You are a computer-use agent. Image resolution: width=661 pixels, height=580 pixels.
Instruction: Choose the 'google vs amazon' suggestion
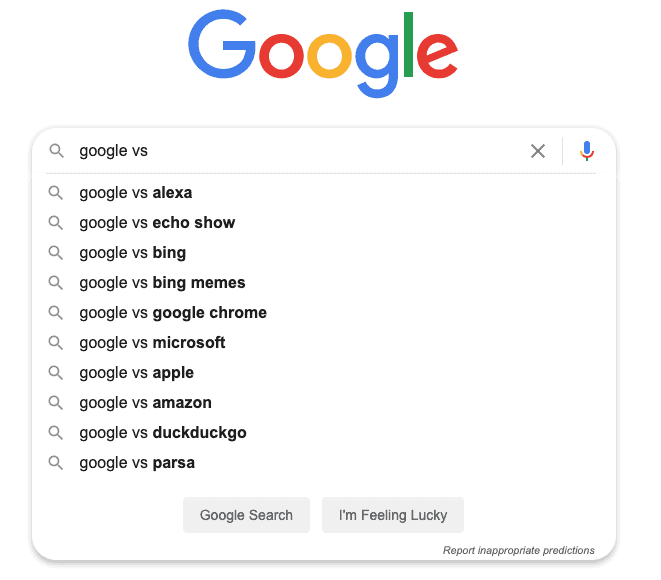pos(324,403)
